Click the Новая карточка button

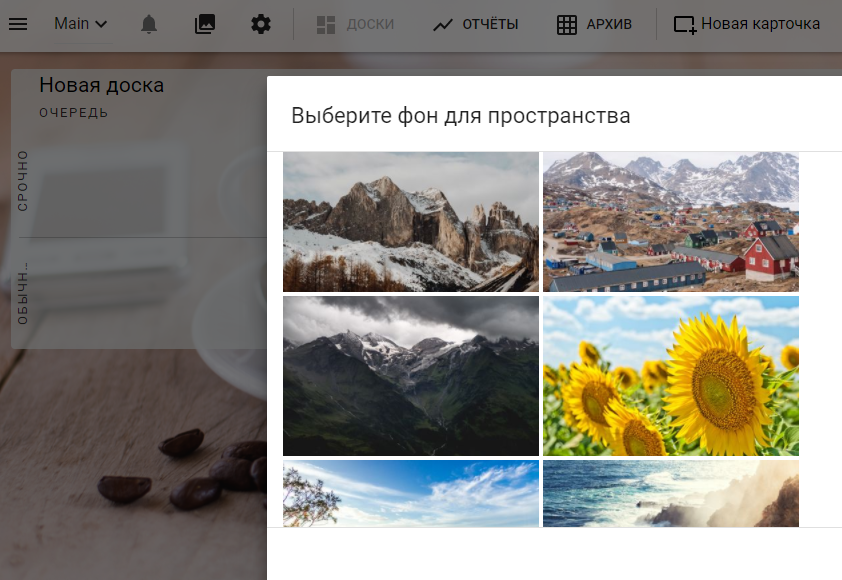[x=747, y=24]
